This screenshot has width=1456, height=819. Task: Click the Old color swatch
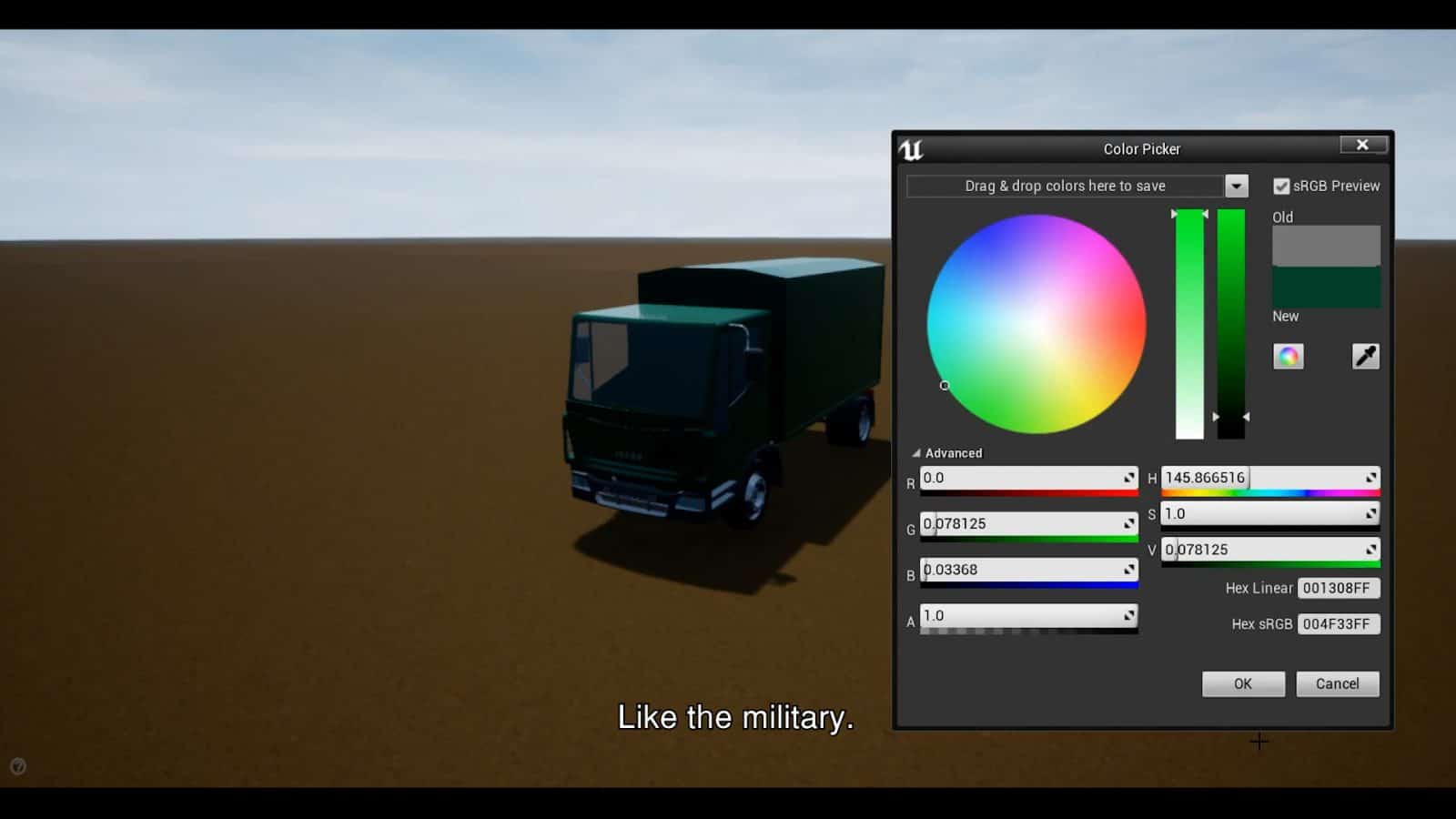tap(1325, 246)
